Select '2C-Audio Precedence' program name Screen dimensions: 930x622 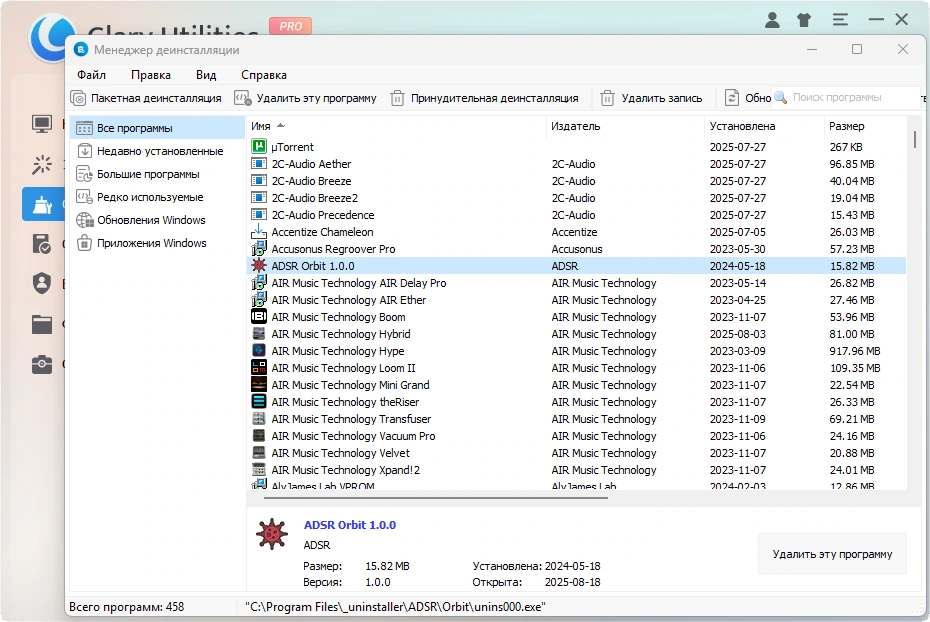[323, 215]
